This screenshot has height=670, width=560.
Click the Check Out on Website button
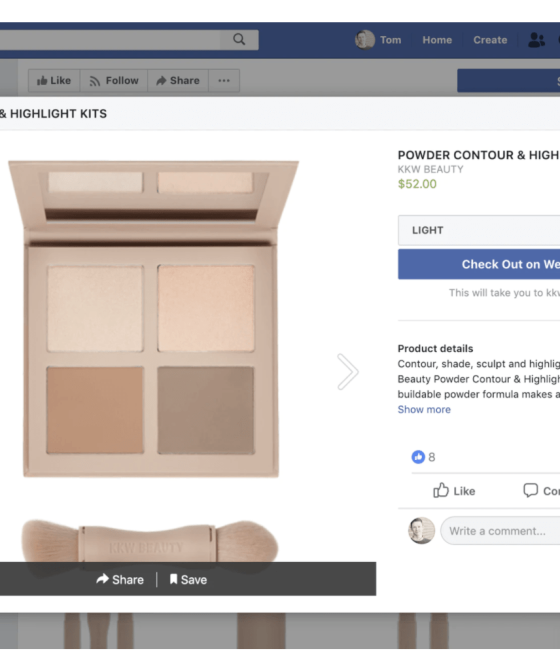[x=479, y=264]
